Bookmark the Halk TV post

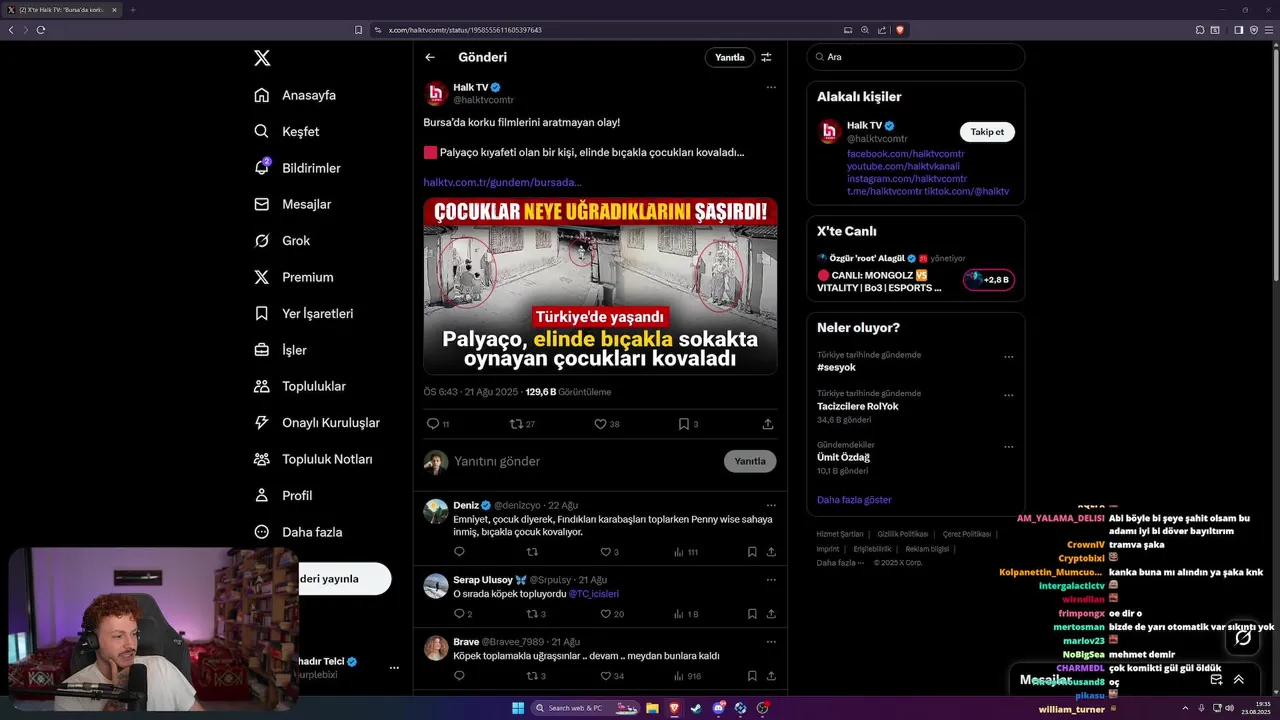pyautogui.click(x=684, y=424)
